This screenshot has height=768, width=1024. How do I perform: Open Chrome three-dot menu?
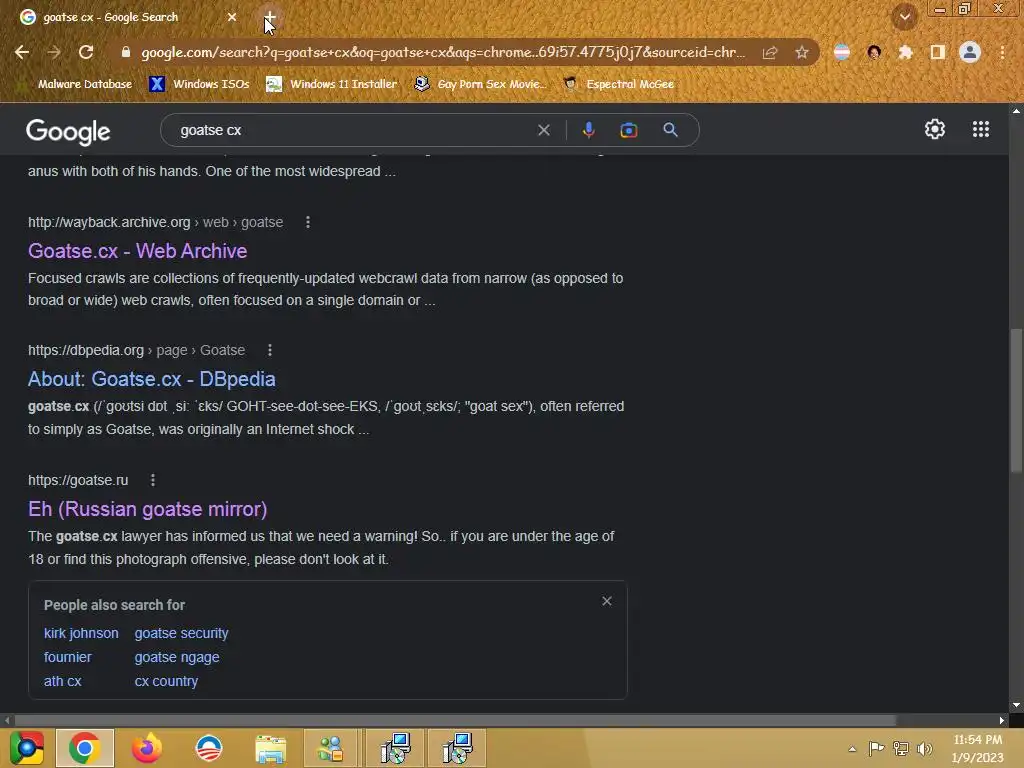(x=1002, y=52)
